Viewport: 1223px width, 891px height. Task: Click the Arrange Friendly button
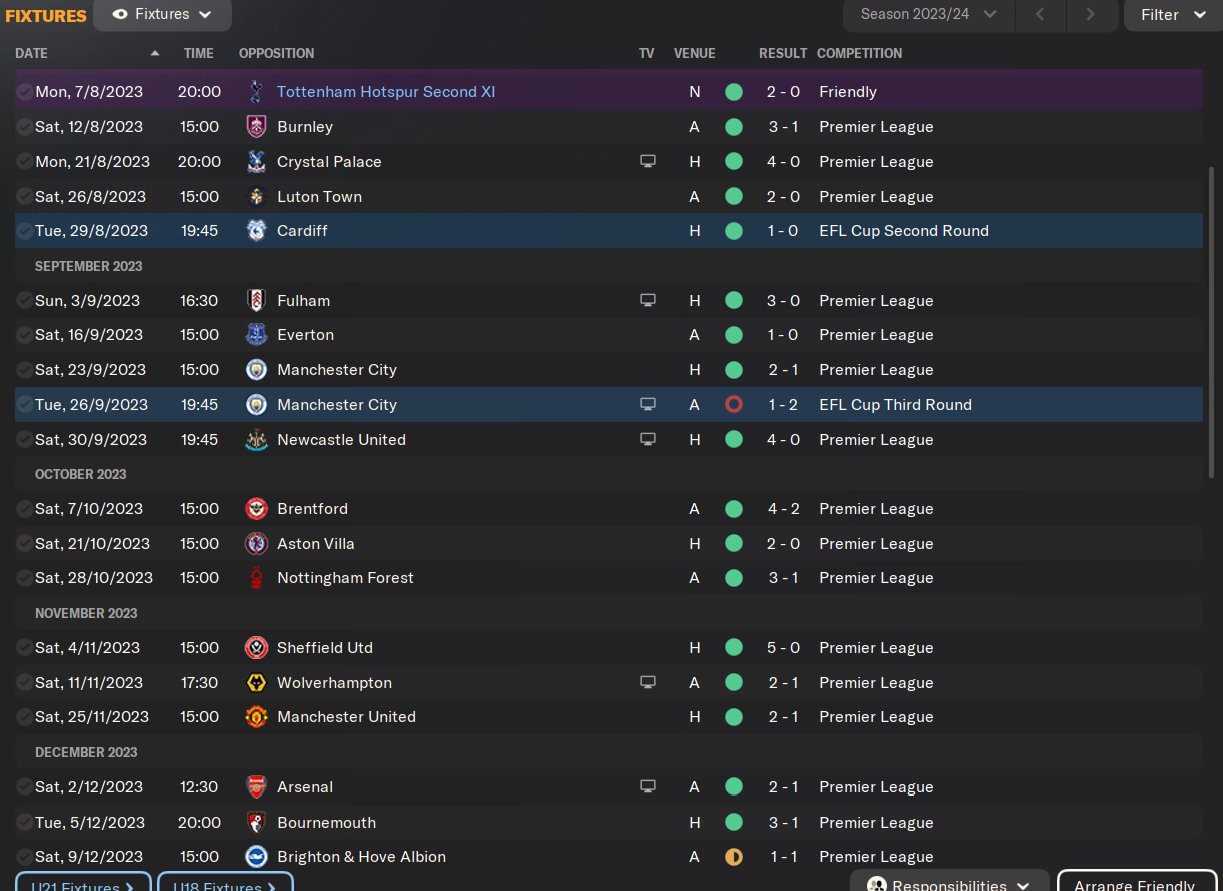pyautogui.click(x=1134, y=884)
